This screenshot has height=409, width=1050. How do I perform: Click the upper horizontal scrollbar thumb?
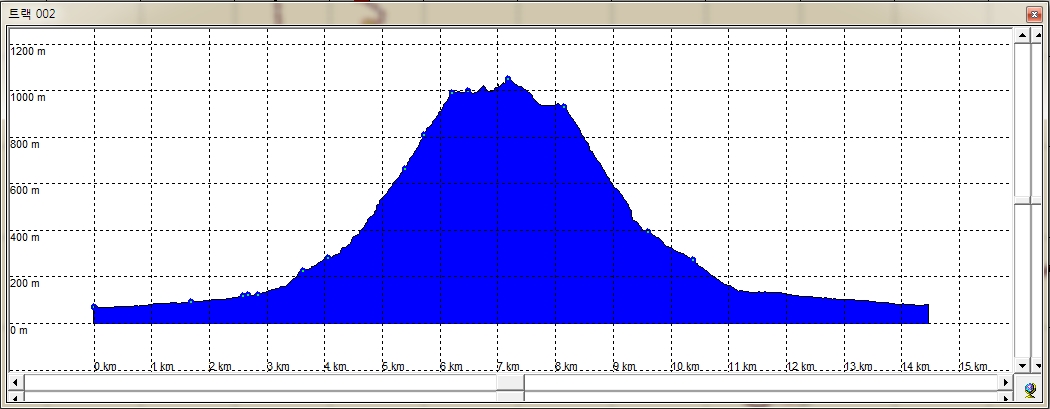click(x=510, y=382)
